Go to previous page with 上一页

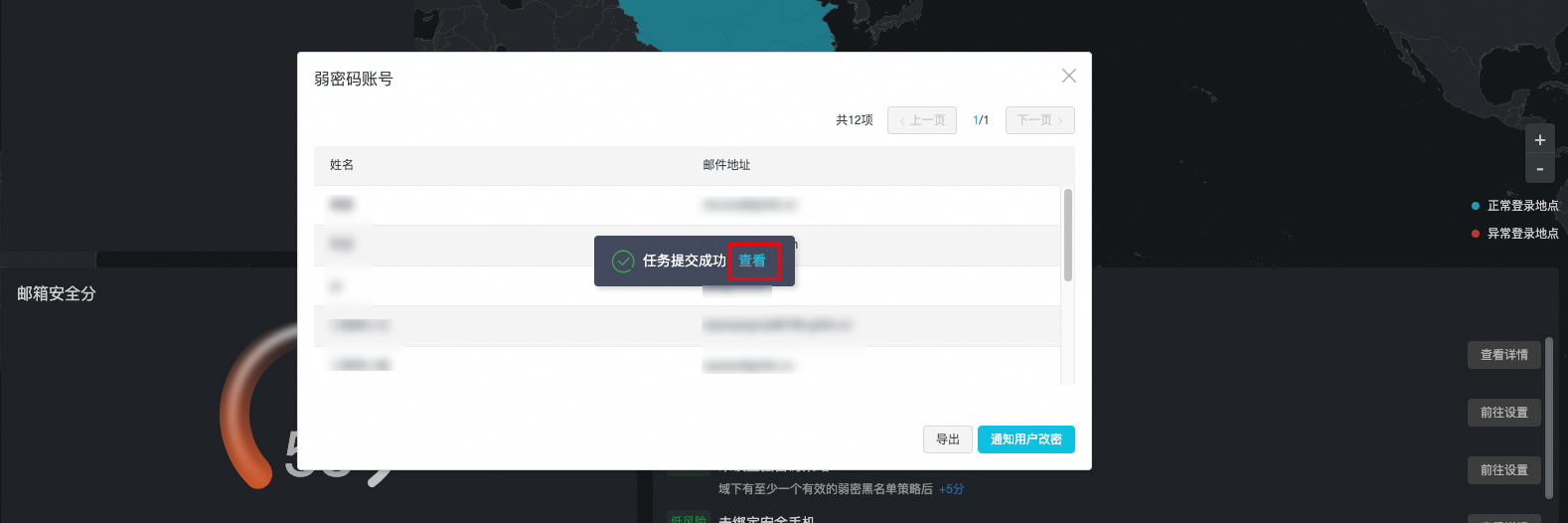(x=922, y=120)
